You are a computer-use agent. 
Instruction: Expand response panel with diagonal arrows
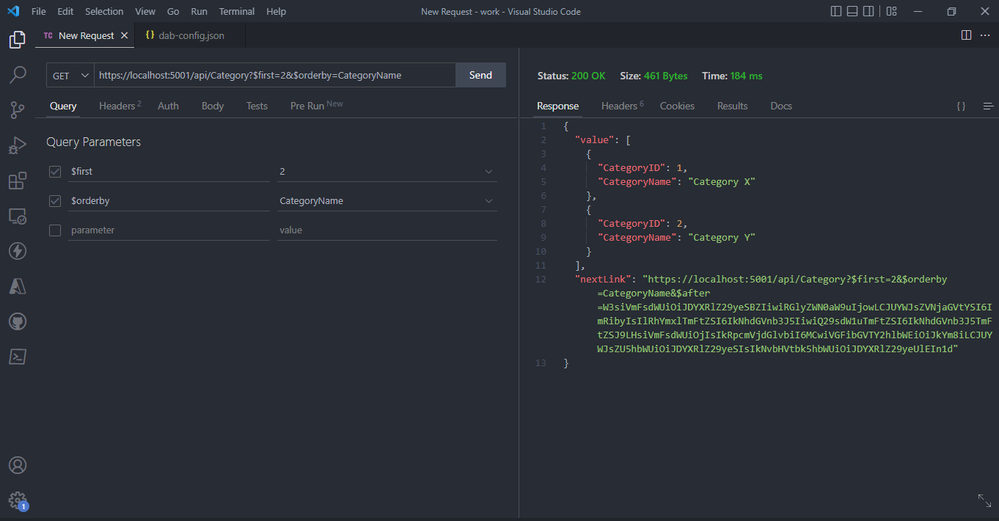point(984,501)
